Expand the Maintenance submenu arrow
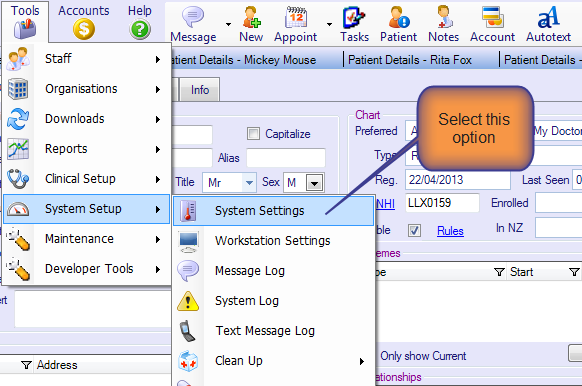 coord(158,239)
